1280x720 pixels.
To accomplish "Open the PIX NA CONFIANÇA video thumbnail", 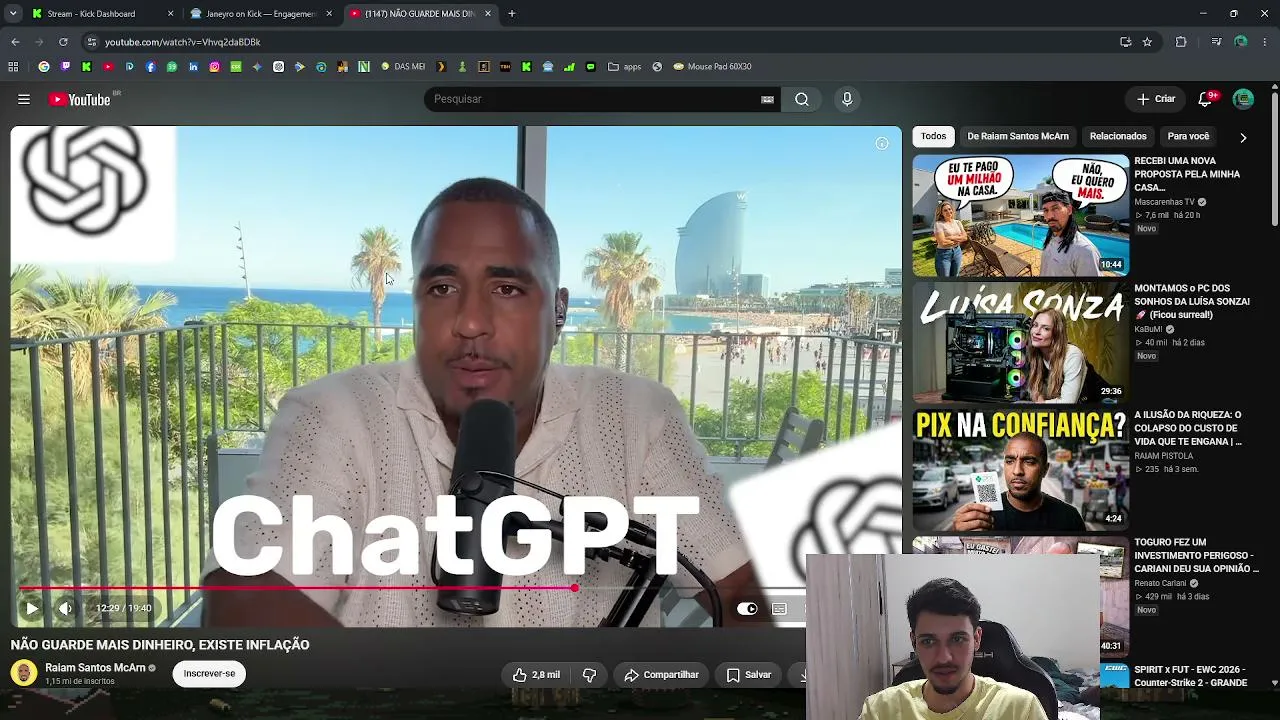I will coord(1020,470).
